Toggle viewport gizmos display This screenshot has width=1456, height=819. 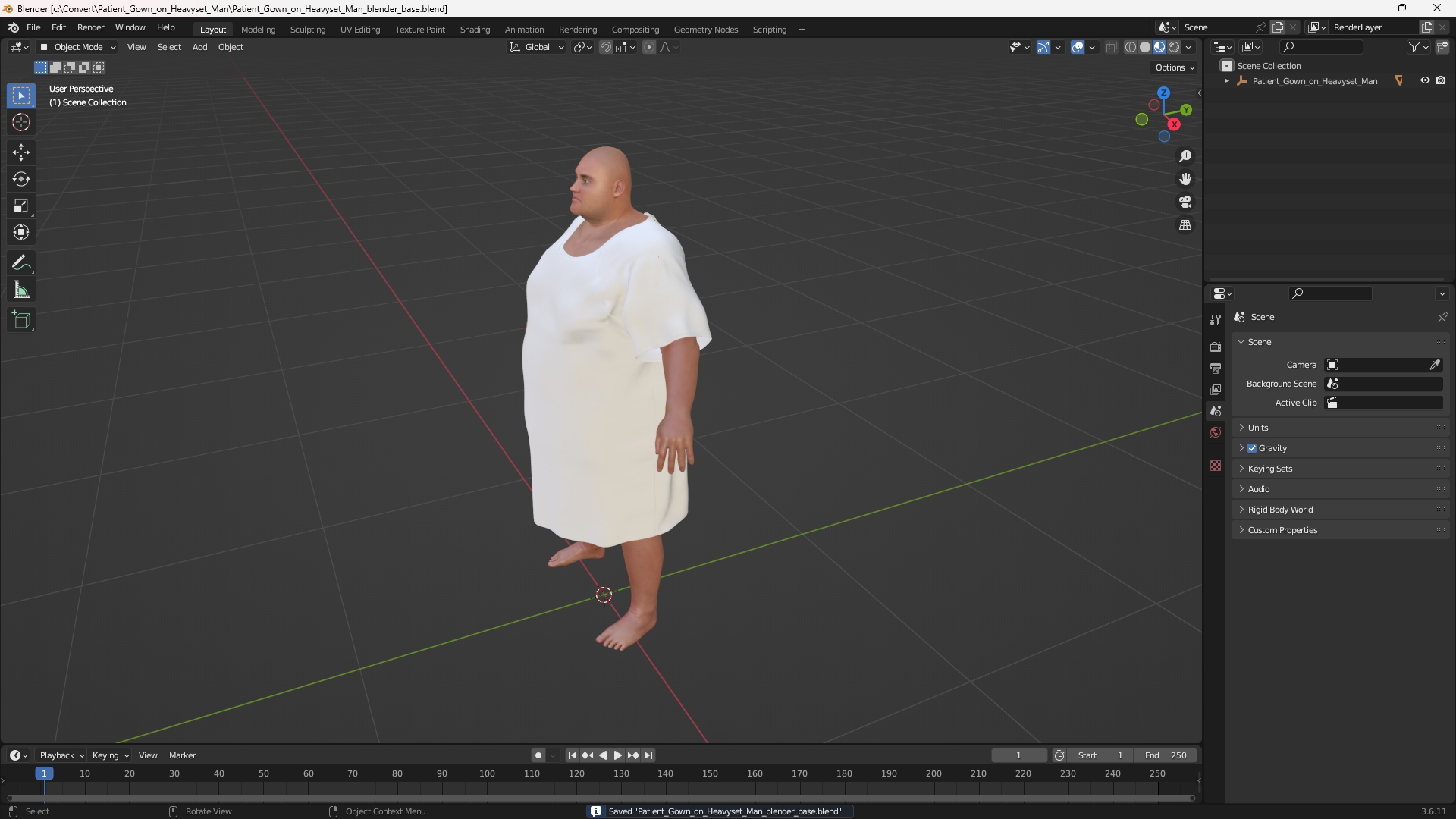pyautogui.click(x=1043, y=47)
